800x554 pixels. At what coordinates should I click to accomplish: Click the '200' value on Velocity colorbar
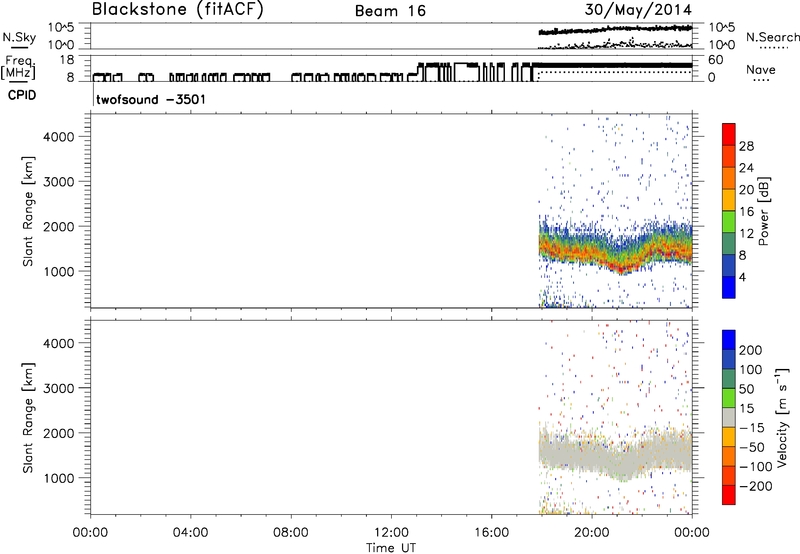tap(751, 350)
